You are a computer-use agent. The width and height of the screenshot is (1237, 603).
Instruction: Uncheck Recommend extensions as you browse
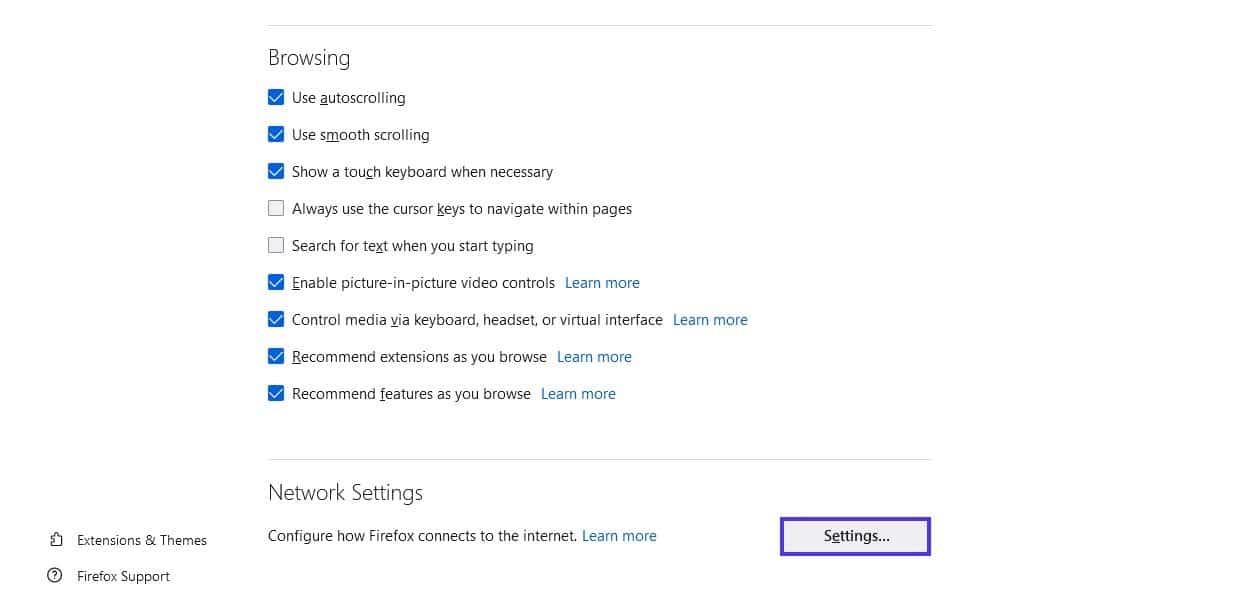(276, 356)
